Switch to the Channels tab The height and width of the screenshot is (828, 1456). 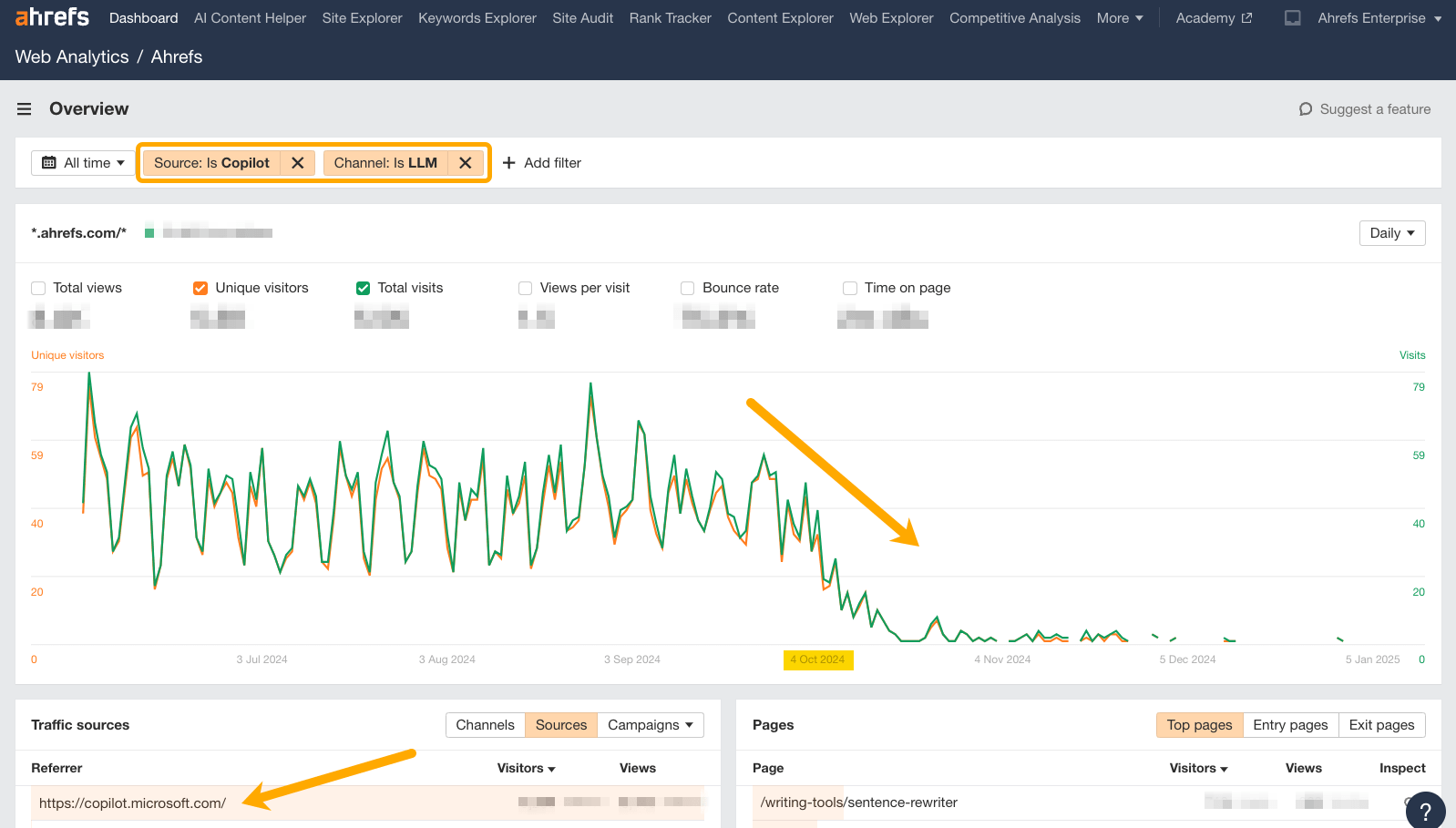click(485, 725)
